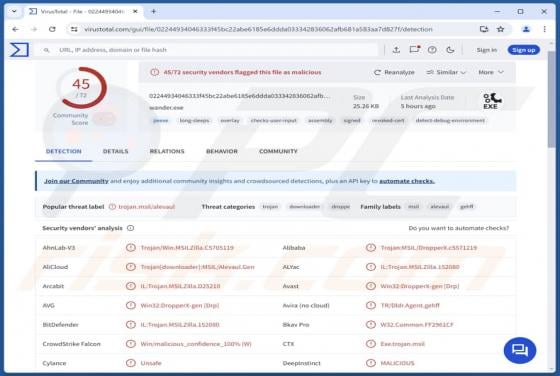Click the Security vendors' analysis info icon
The width and height of the screenshot is (560, 376).
(130, 228)
